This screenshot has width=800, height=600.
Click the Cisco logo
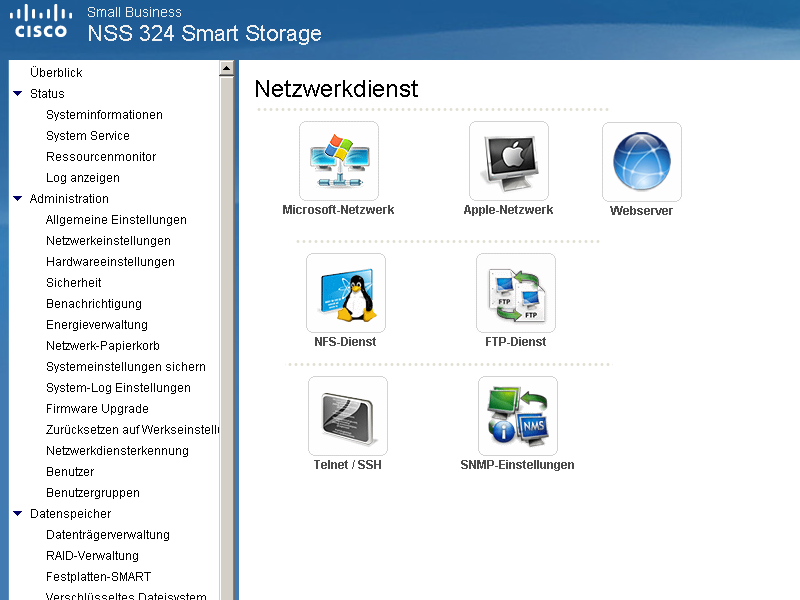pyautogui.click(x=41, y=21)
